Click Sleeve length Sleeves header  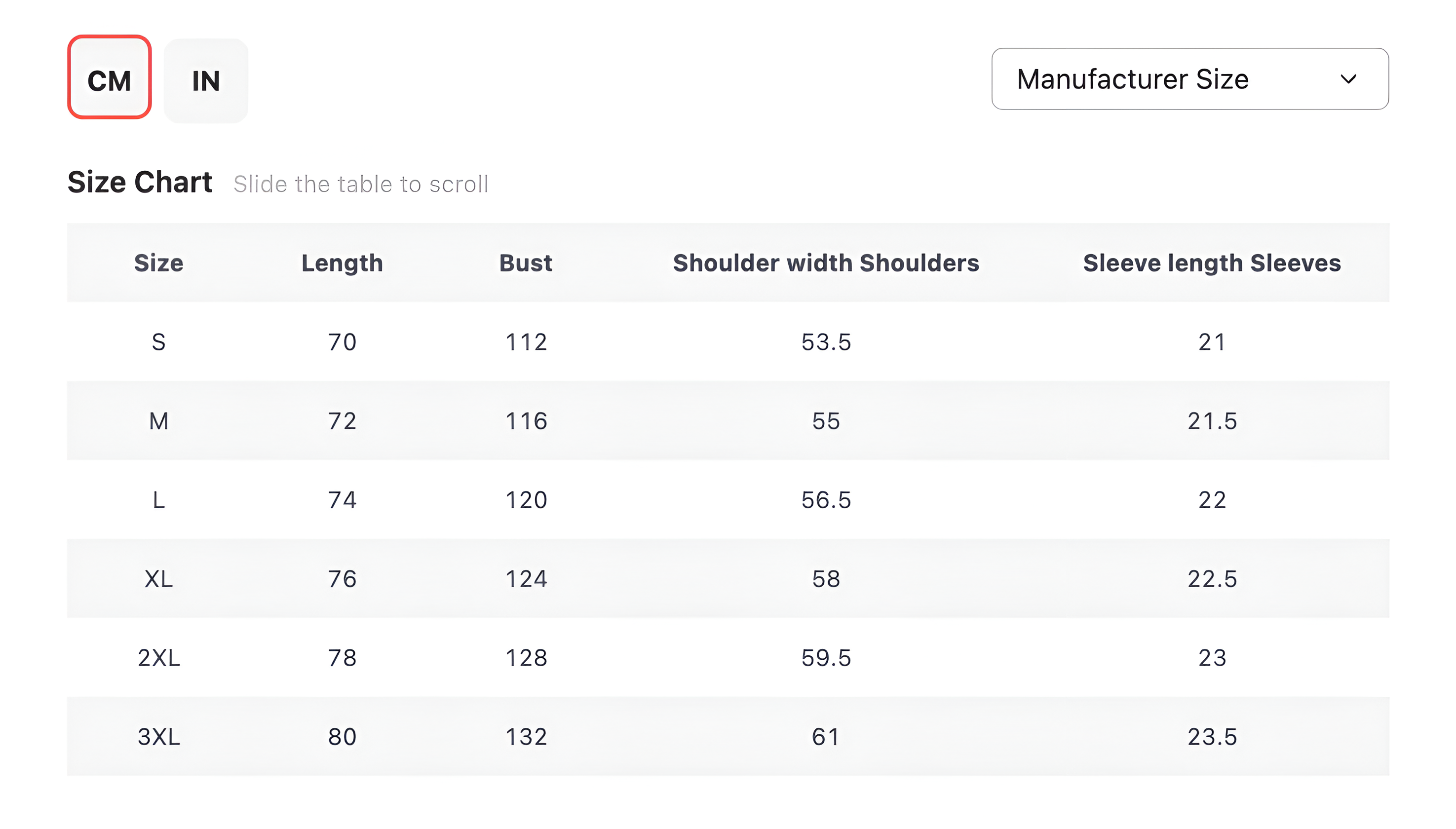[1211, 263]
